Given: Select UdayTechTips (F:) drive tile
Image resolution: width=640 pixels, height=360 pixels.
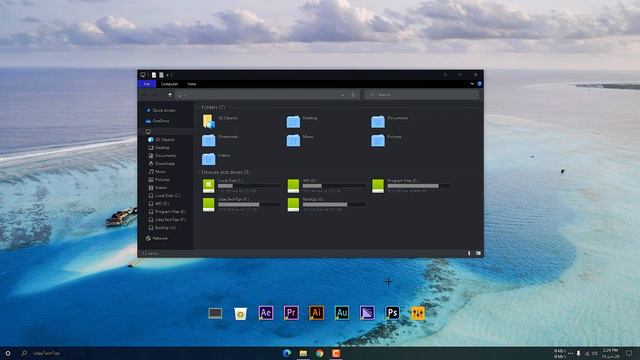Looking at the screenshot, I should point(241,204).
